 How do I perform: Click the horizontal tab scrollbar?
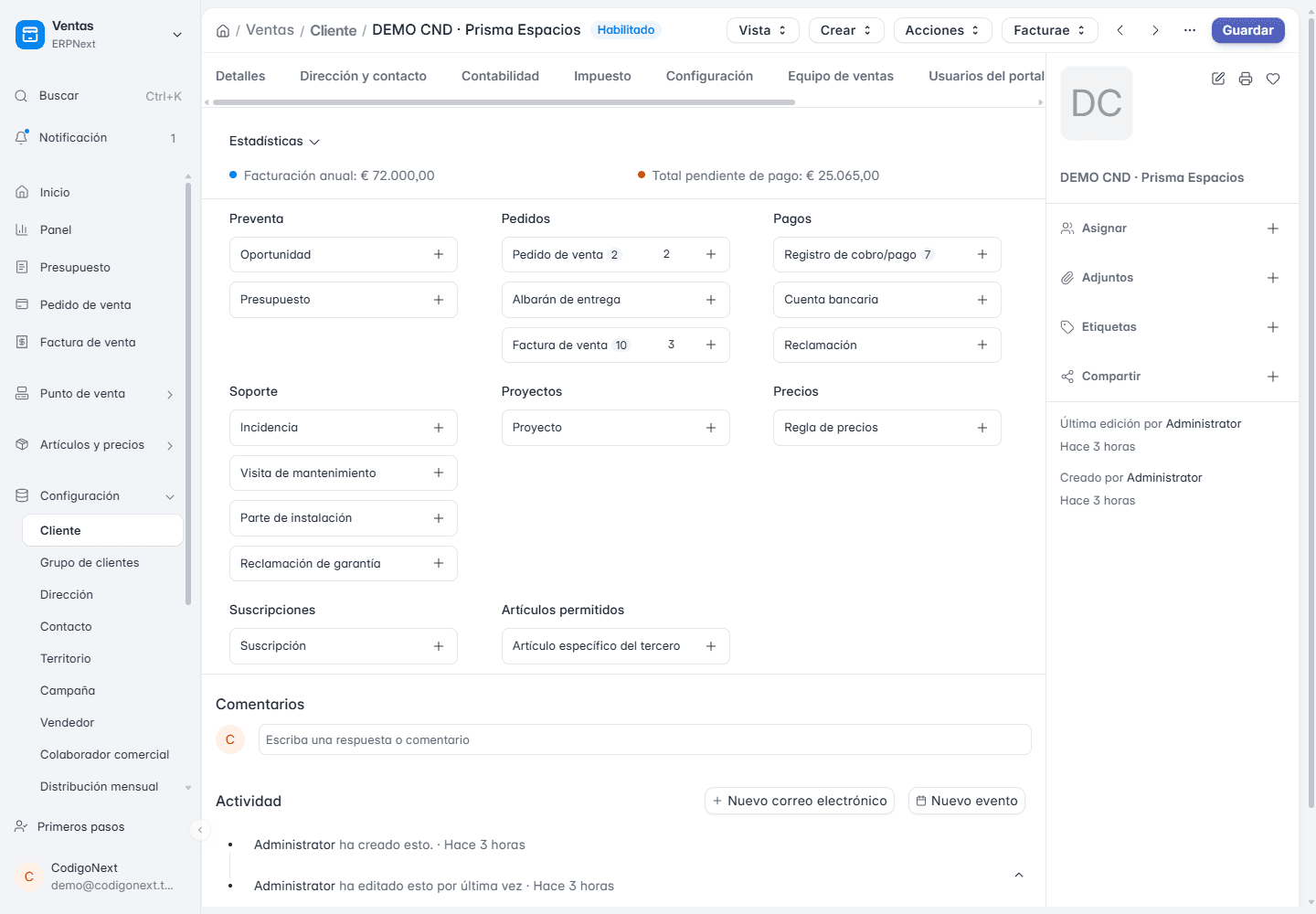click(x=504, y=102)
